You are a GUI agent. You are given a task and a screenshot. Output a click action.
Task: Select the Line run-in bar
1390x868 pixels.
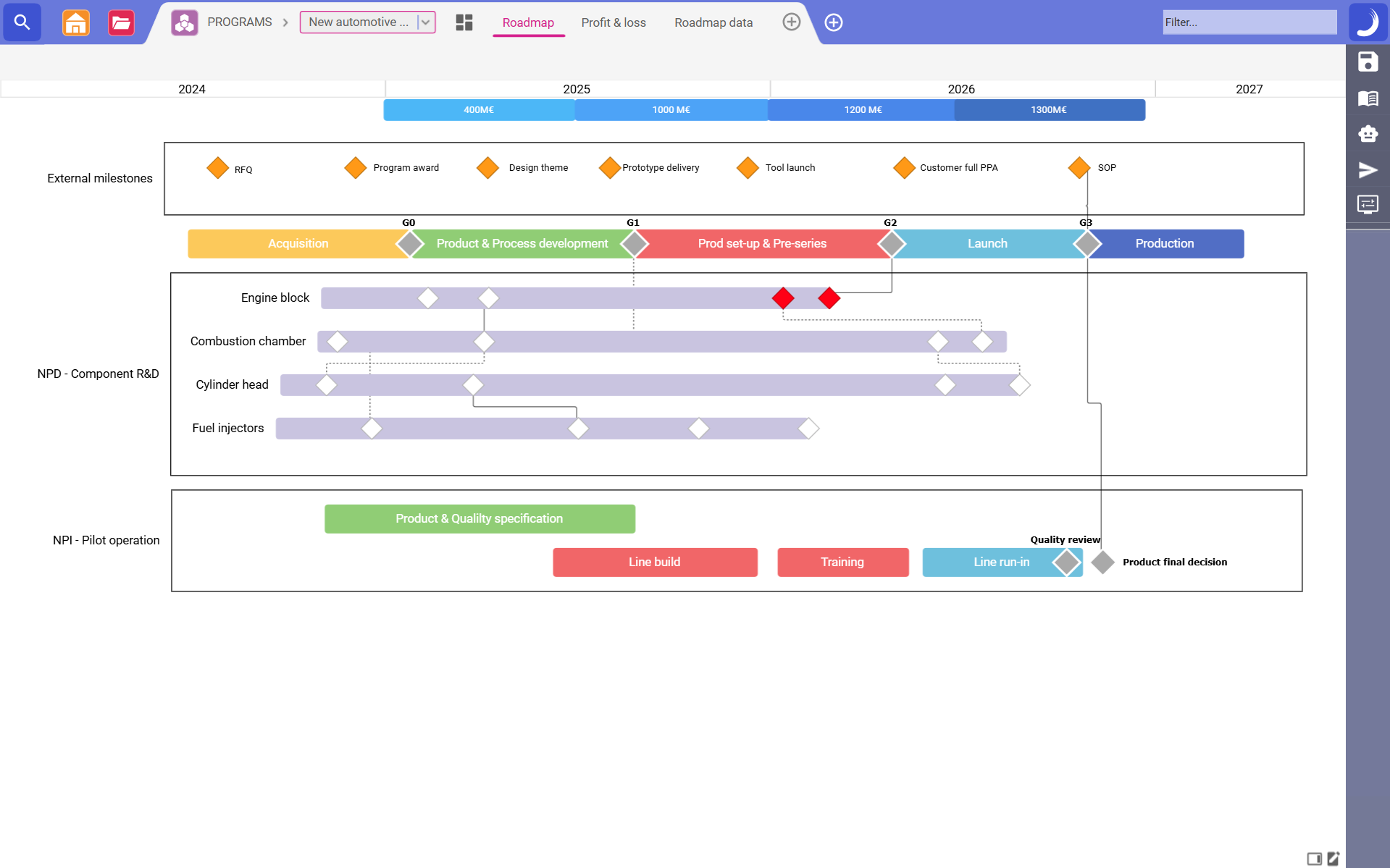pos(1002,562)
